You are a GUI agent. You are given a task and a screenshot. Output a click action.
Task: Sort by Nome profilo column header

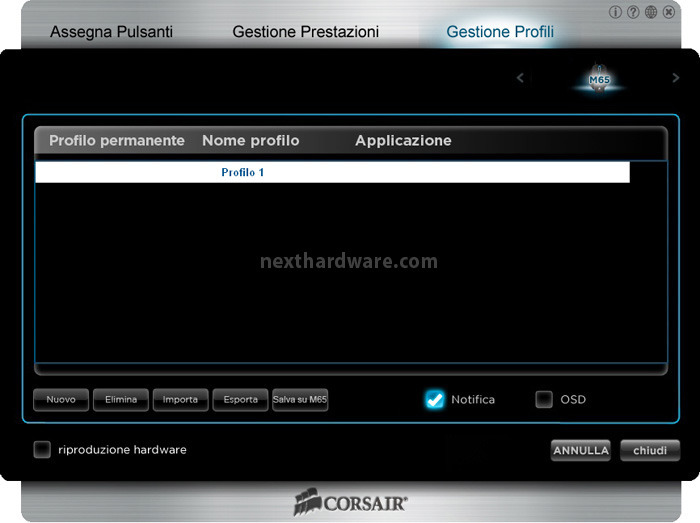(250, 141)
